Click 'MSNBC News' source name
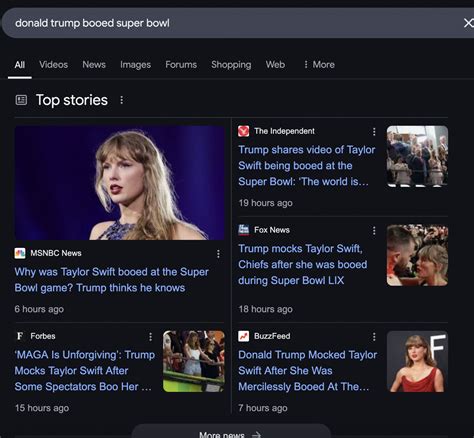 [x=56, y=253]
